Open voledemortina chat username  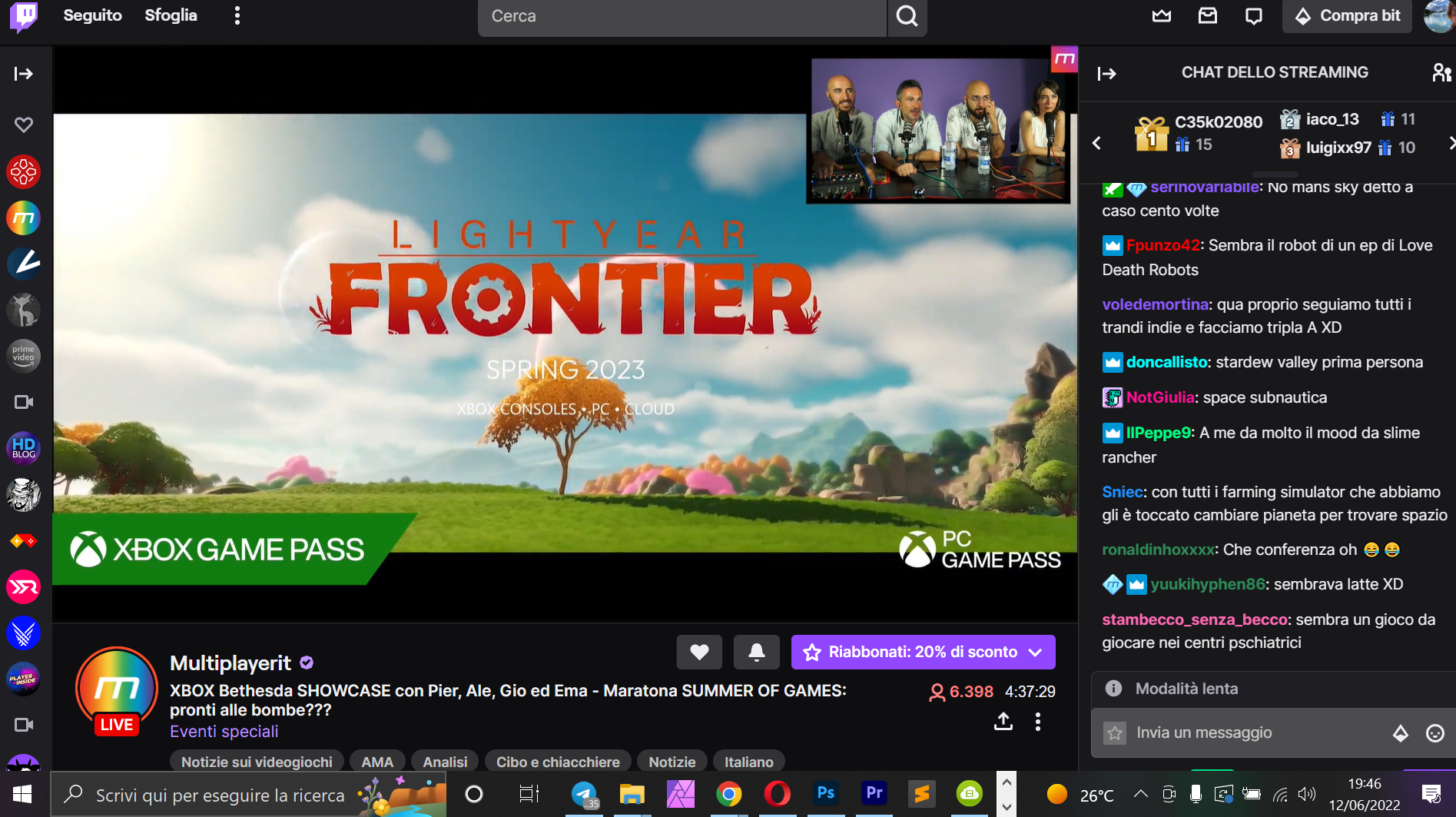(x=1156, y=304)
